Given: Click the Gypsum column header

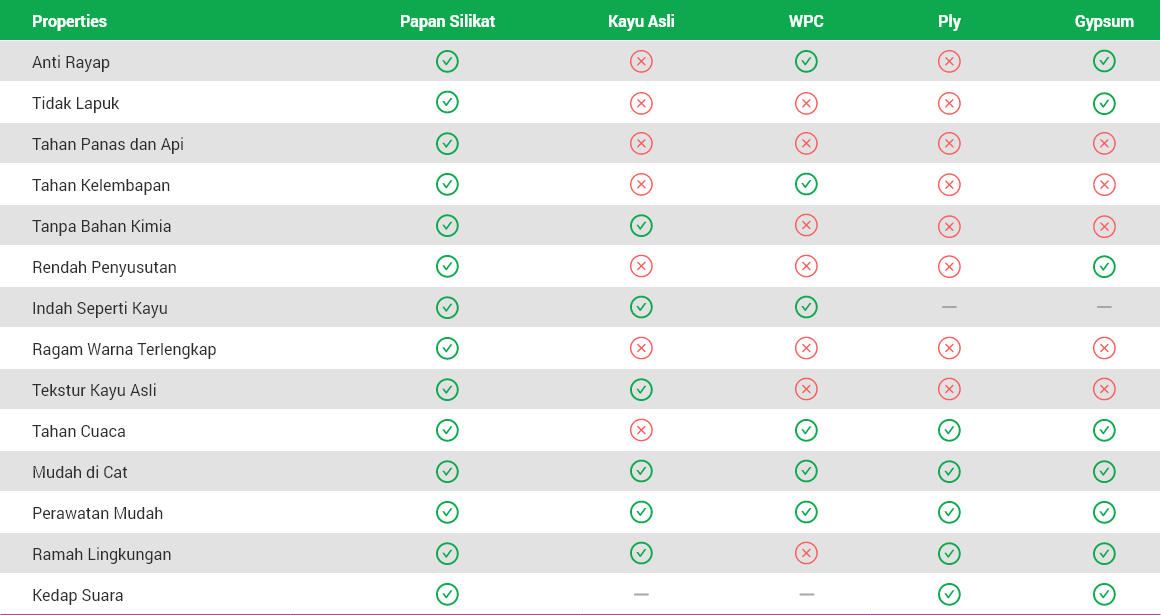Looking at the screenshot, I should 1104,21.
